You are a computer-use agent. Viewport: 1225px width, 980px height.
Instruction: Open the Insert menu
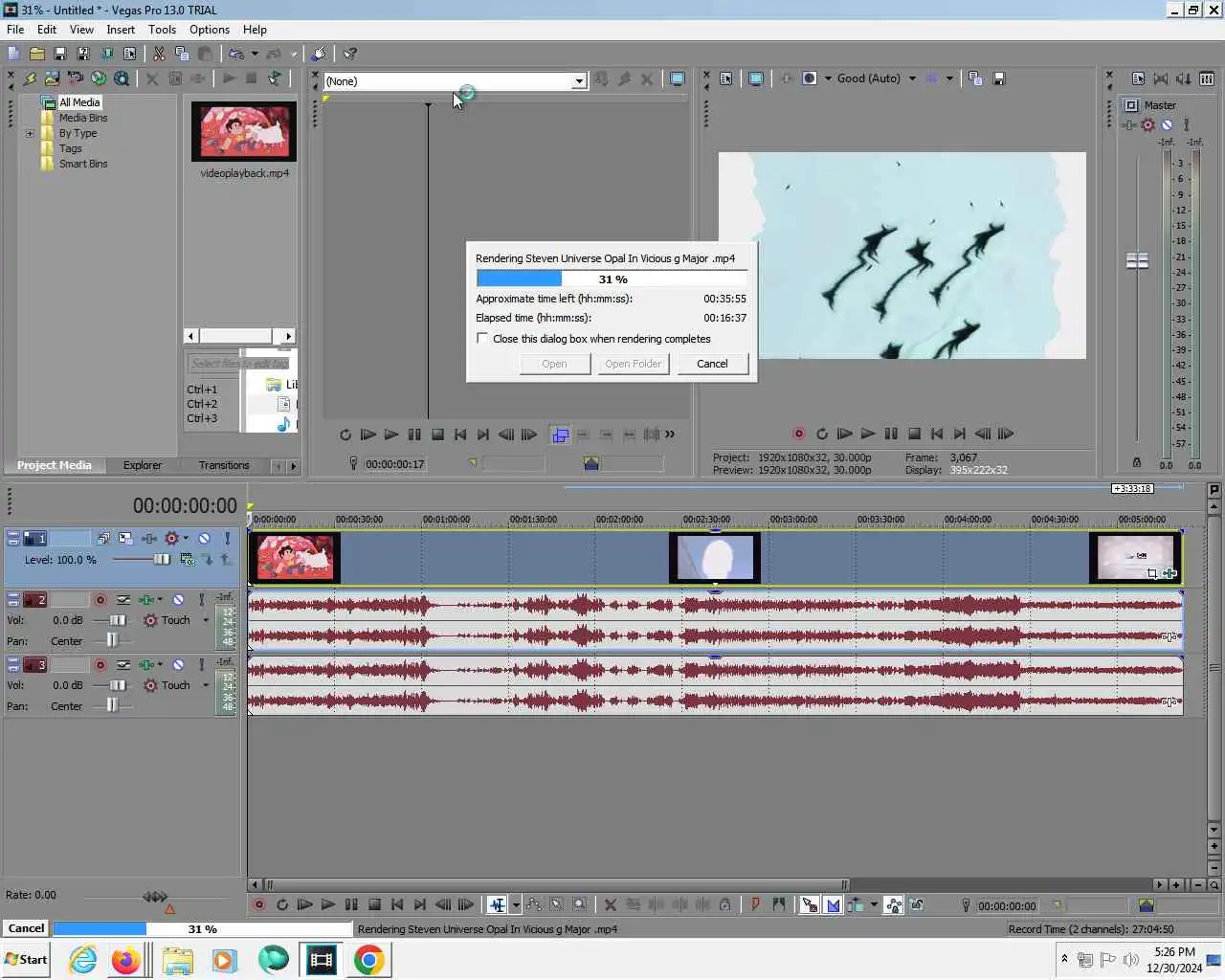click(x=121, y=30)
